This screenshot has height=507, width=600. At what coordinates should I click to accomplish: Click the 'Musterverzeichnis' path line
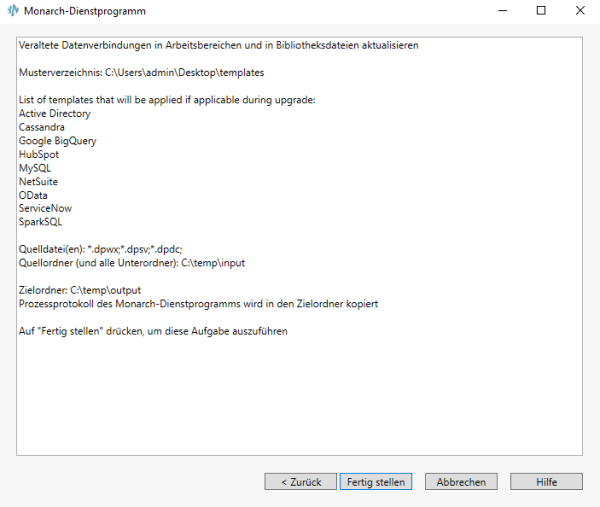coord(141,73)
